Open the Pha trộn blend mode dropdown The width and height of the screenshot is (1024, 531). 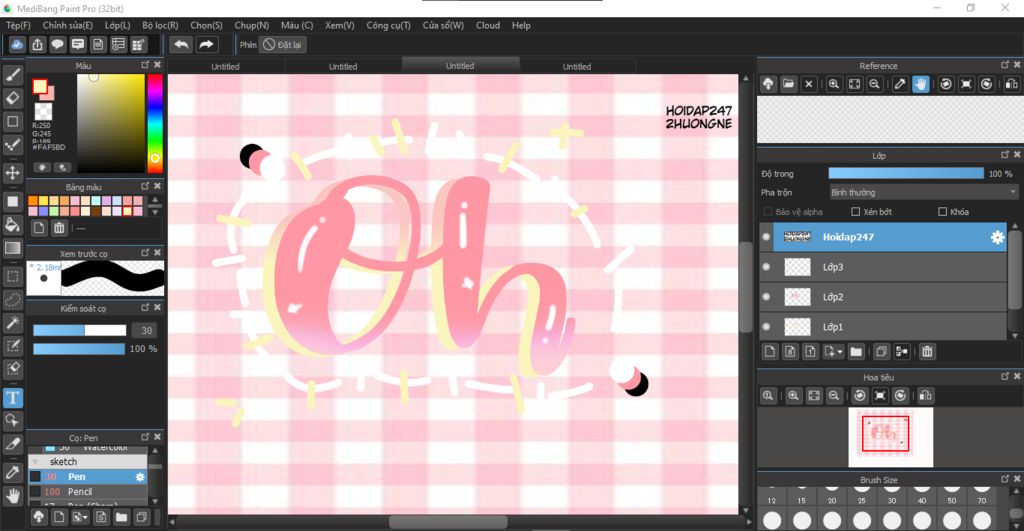pos(923,192)
